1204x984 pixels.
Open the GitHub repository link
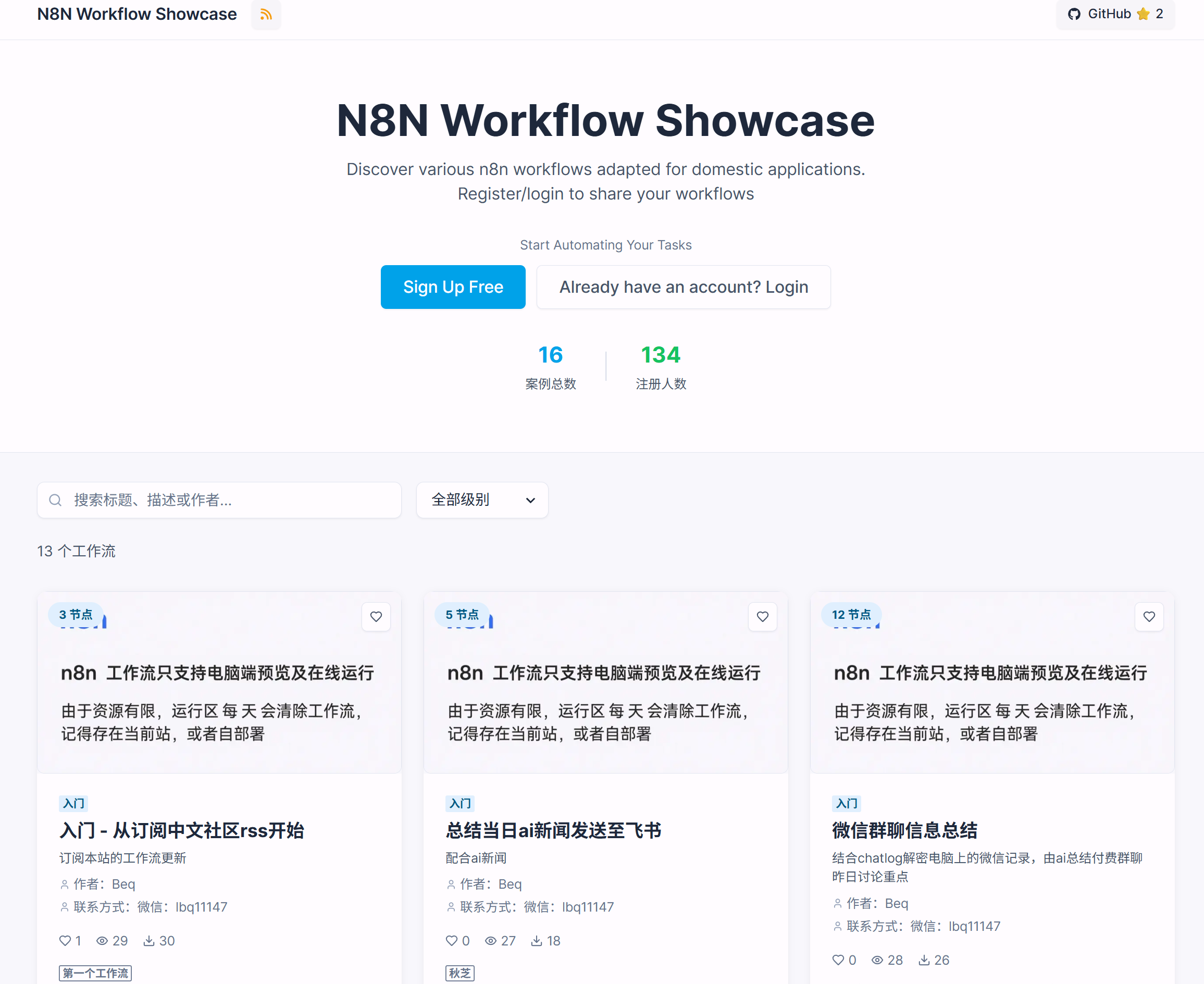tap(1115, 14)
